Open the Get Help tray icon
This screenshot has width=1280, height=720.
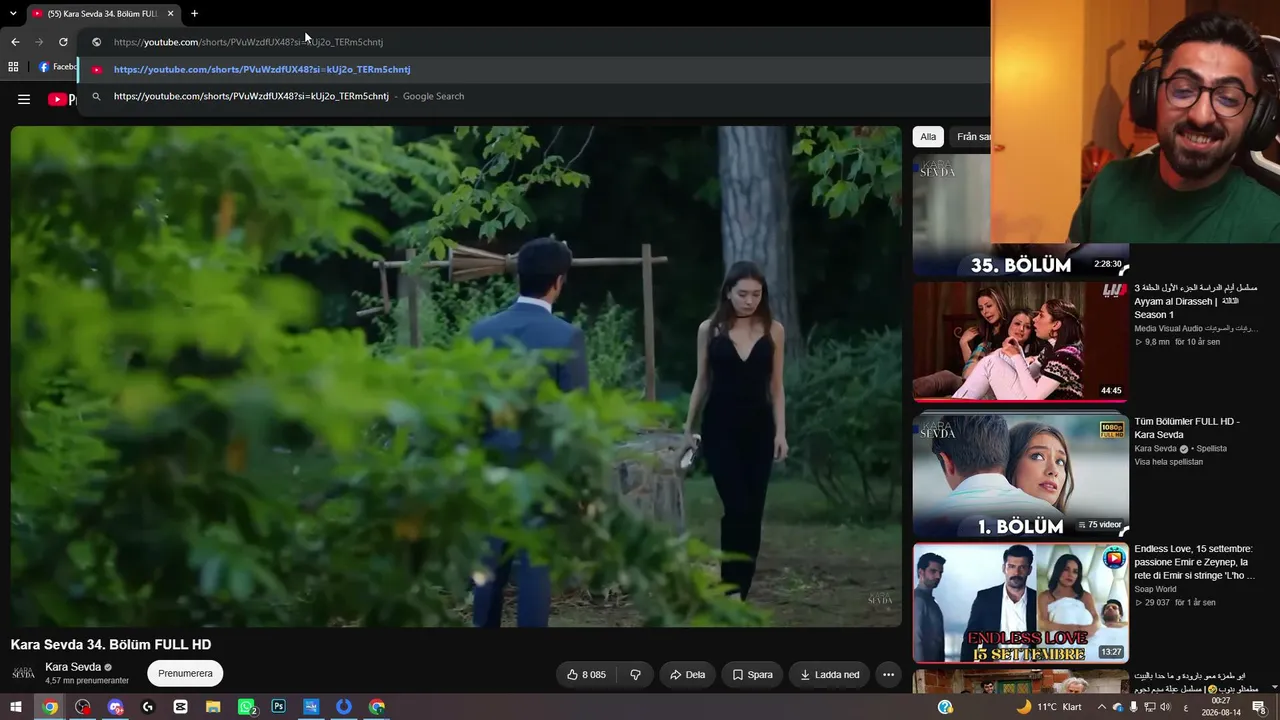coord(945,707)
